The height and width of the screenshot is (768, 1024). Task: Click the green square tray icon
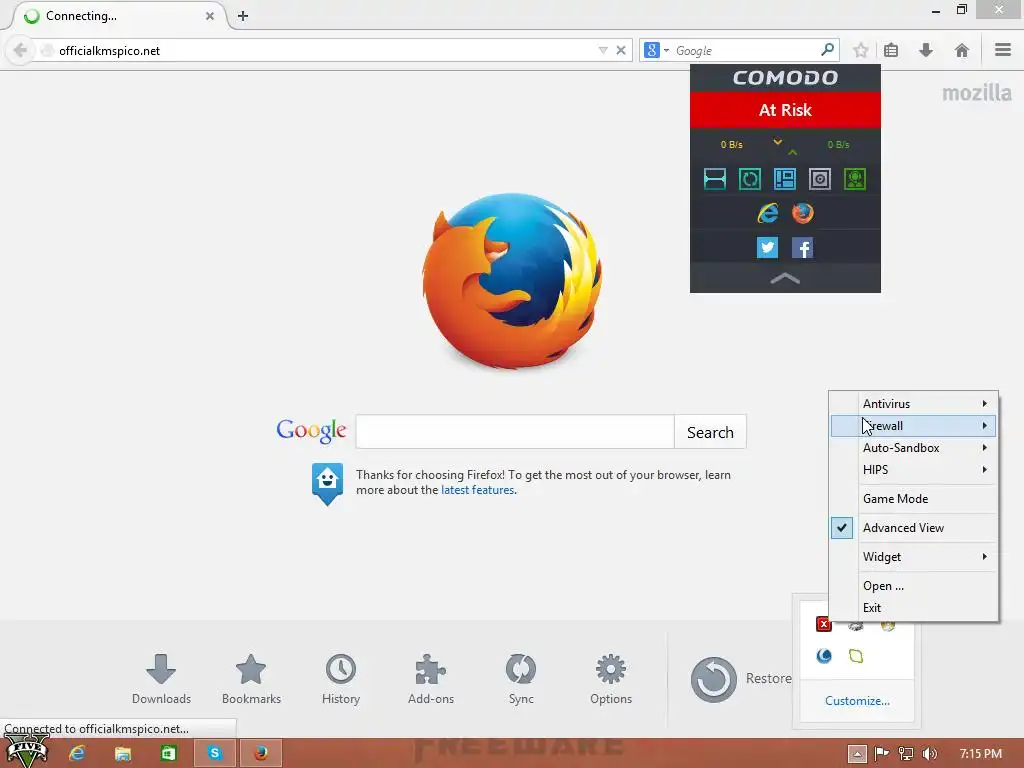856,656
